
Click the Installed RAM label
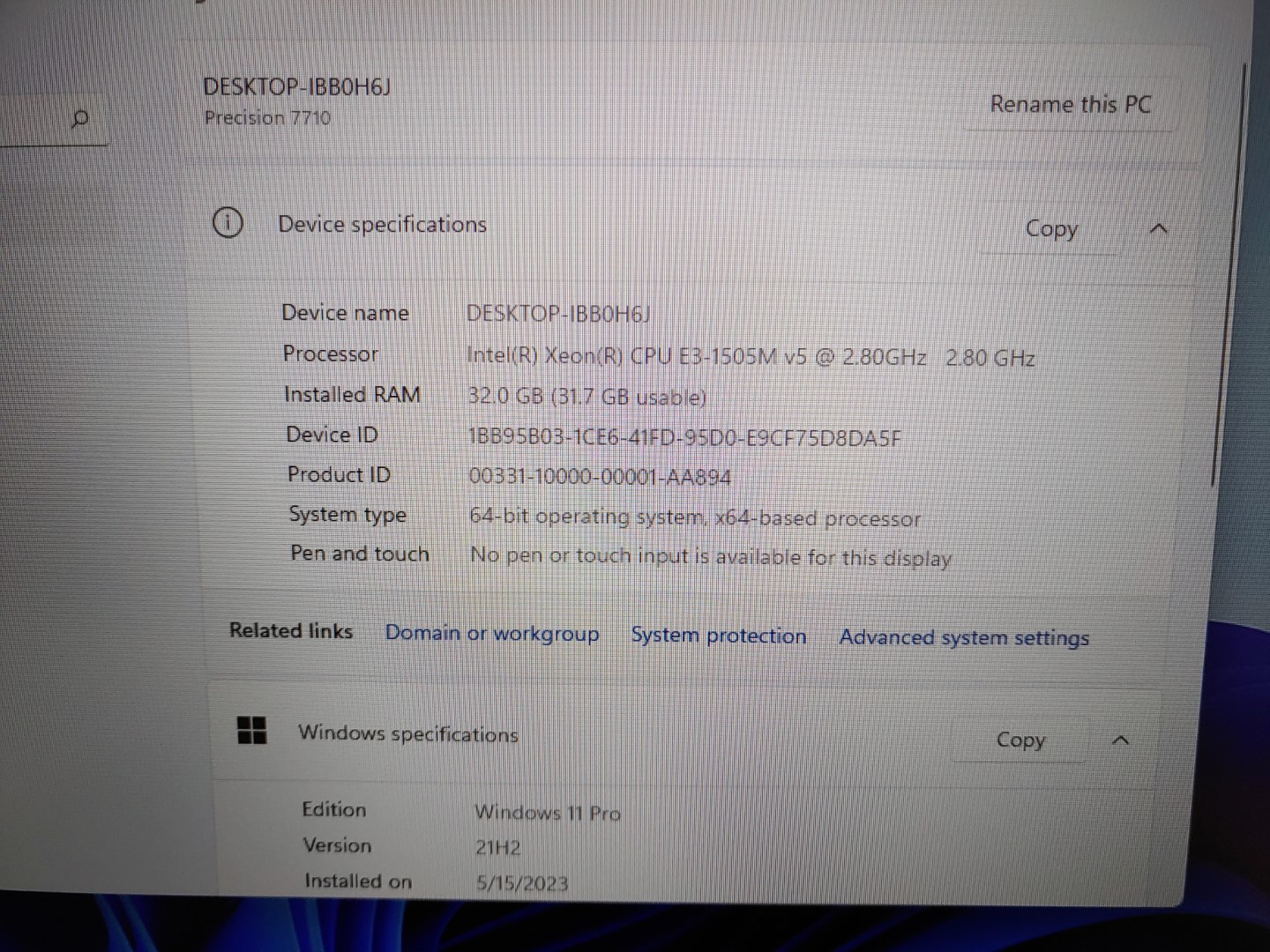tap(352, 394)
